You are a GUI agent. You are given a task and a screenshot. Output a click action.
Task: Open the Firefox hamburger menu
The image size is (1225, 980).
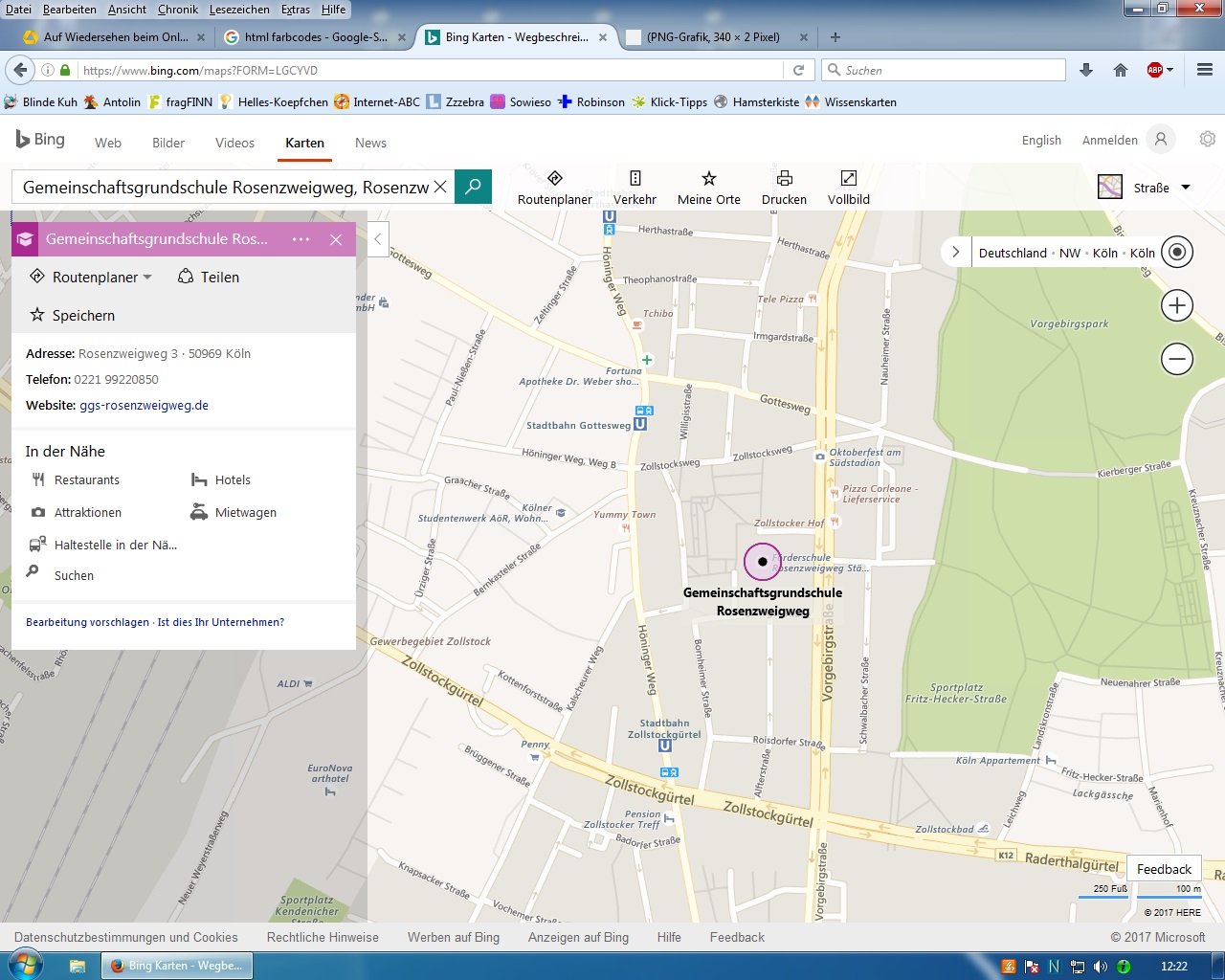point(1205,70)
